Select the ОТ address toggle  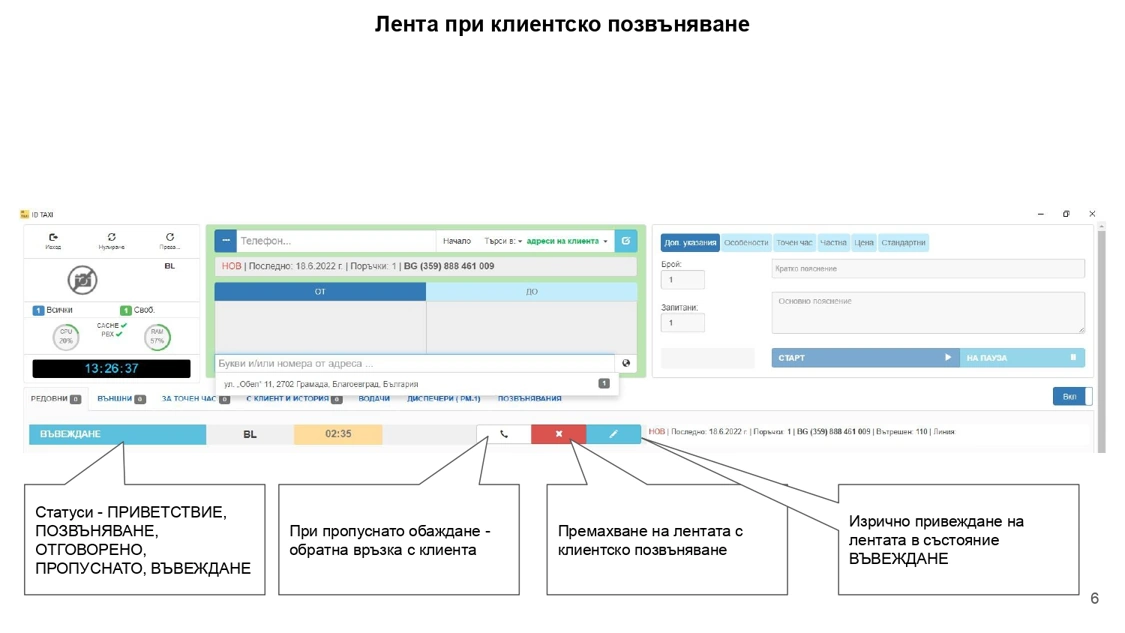(x=320, y=292)
